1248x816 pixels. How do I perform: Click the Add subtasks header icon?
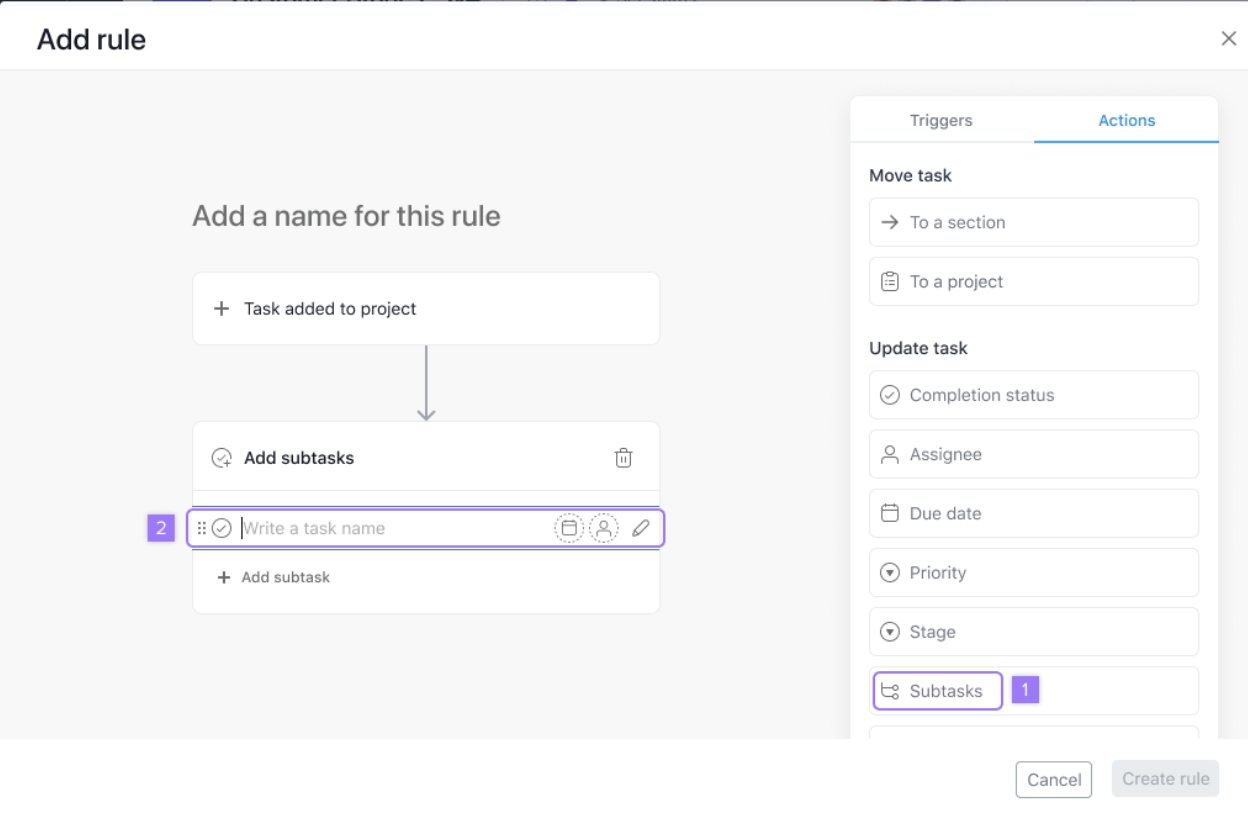coord(222,458)
